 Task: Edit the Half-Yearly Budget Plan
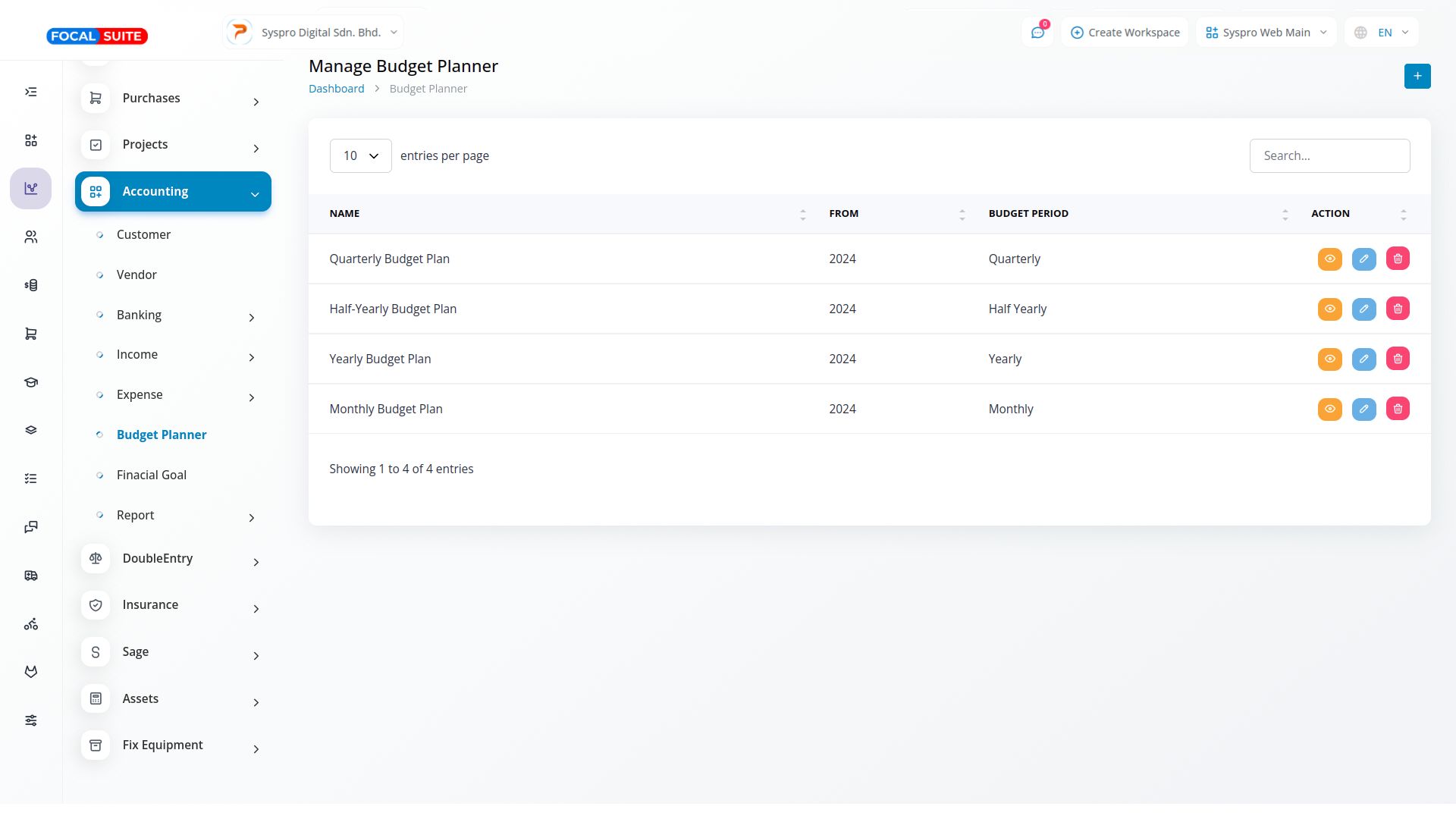coord(1363,309)
